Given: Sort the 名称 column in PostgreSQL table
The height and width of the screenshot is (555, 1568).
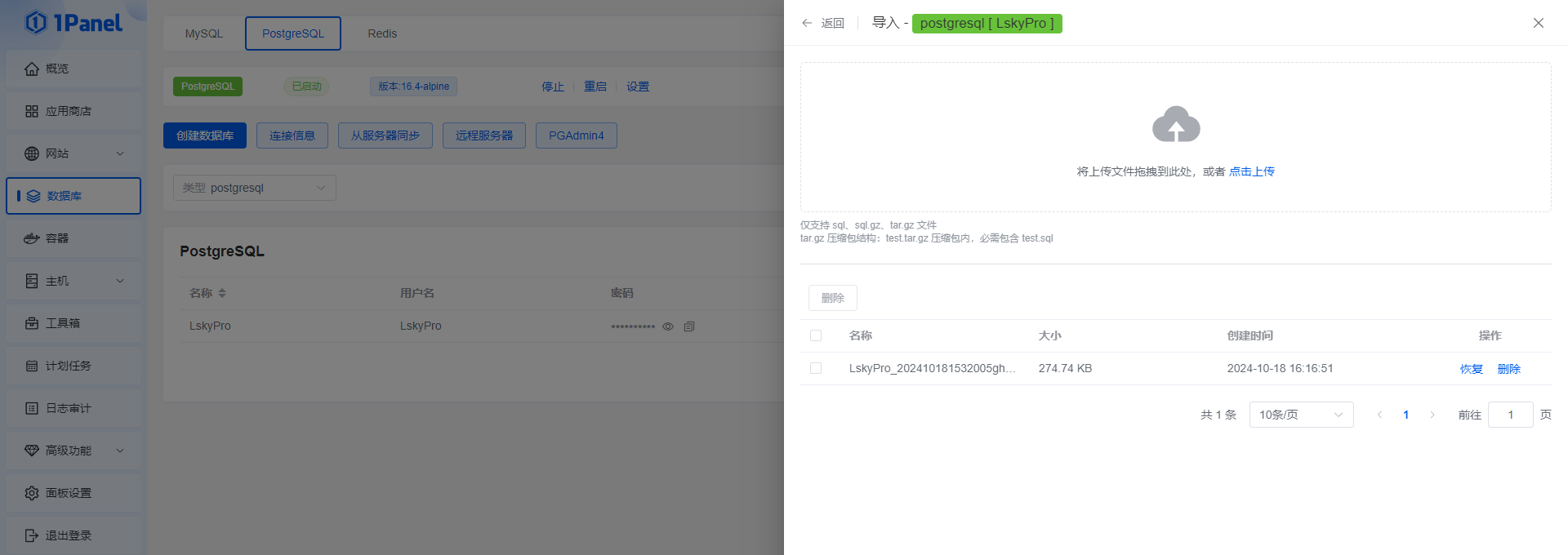Looking at the screenshot, I should click(222, 293).
